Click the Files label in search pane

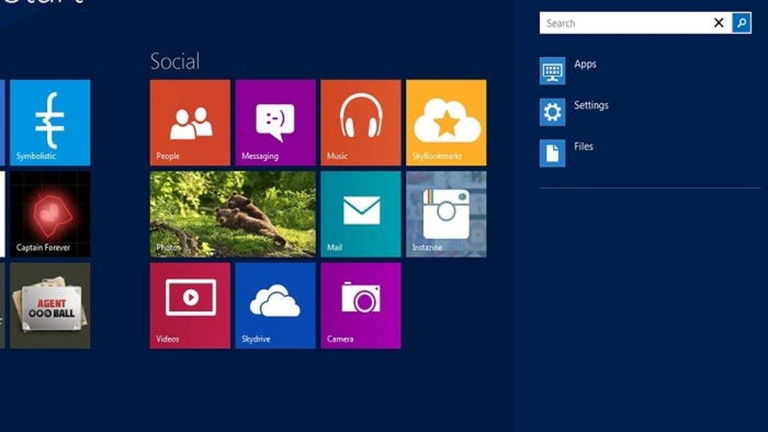583,146
